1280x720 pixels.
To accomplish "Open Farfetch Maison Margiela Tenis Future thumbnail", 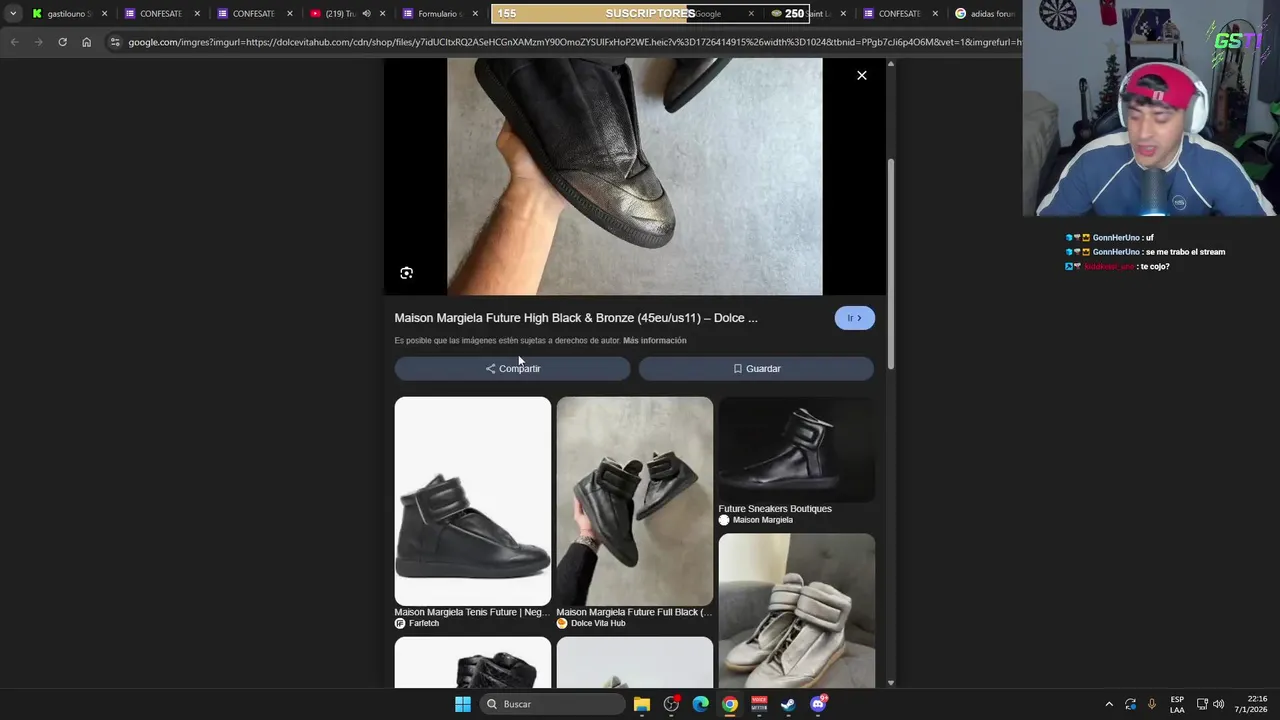I will tap(472, 501).
